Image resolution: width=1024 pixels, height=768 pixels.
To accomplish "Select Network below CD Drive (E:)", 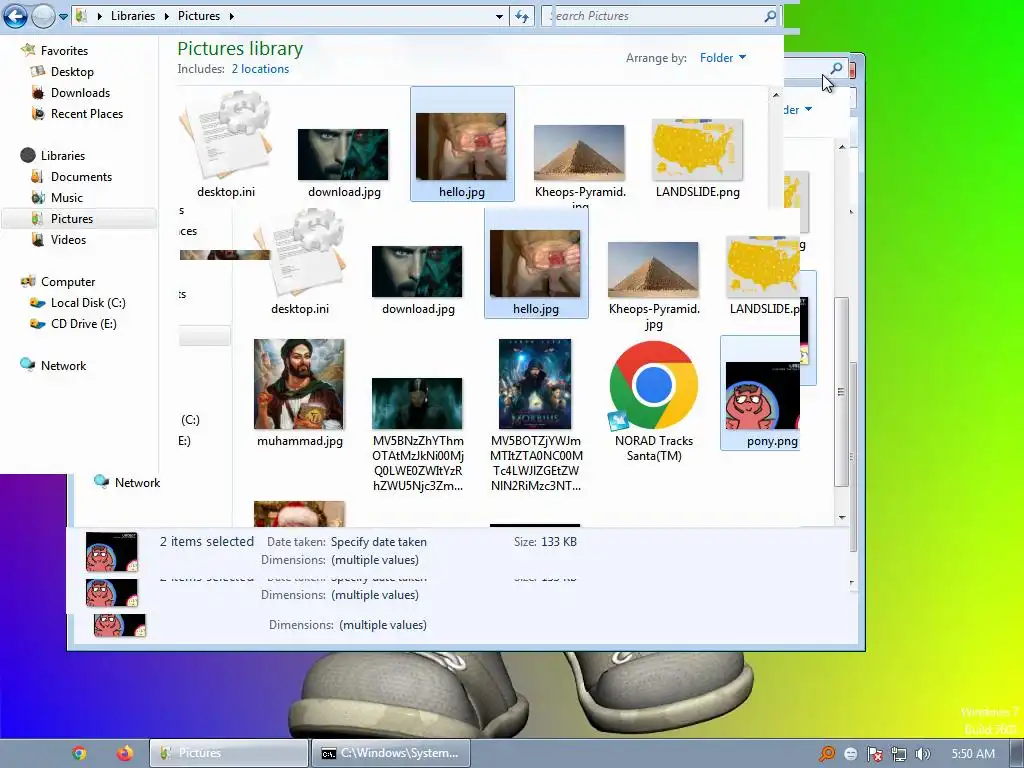I will pos(63,366).
